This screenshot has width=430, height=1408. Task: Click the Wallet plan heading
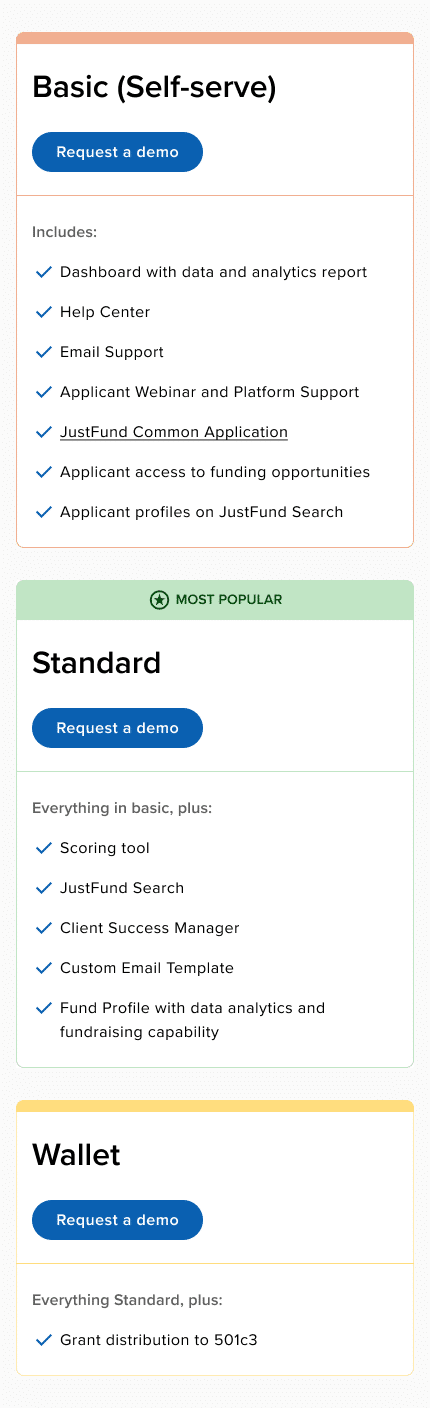pos(76,1155)
